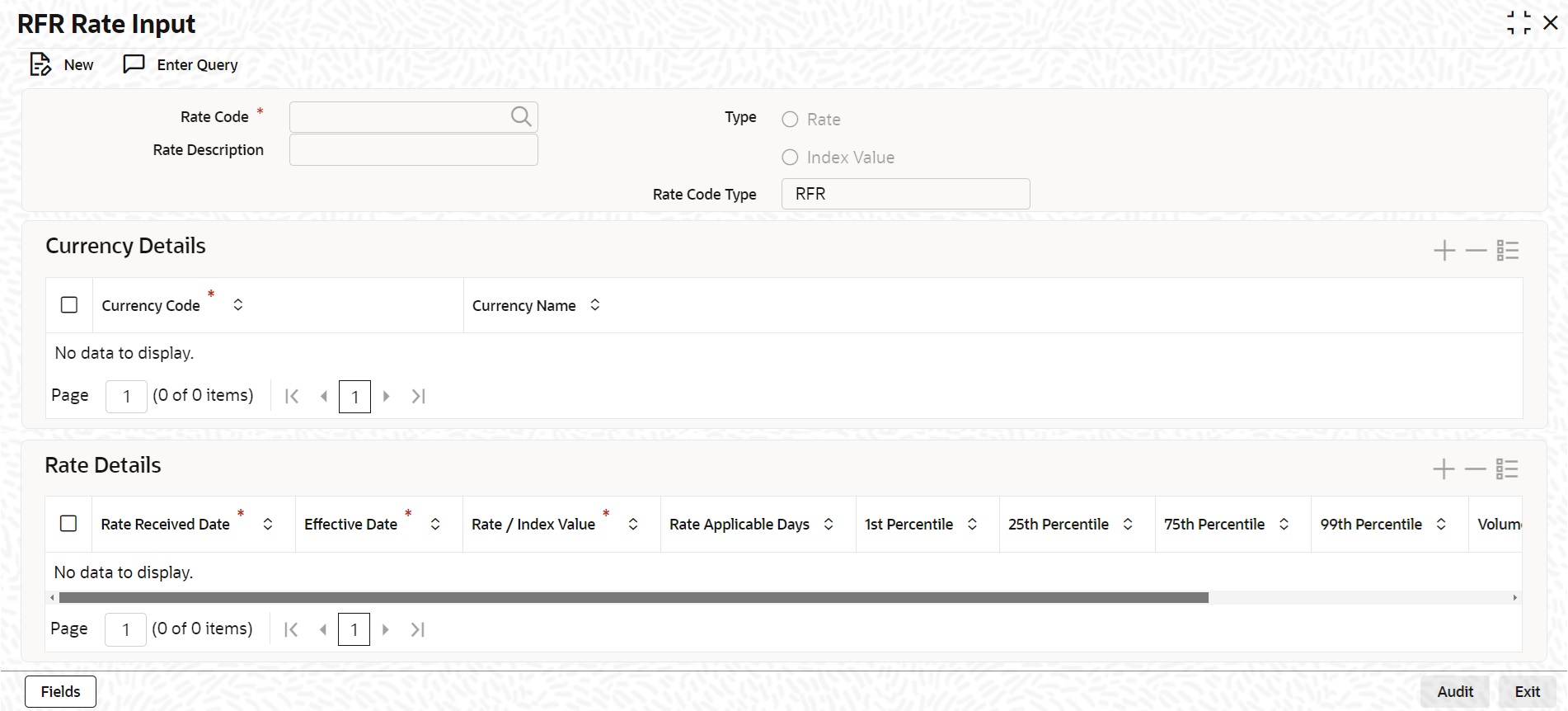Open the Rate Code search lookup
The width and height of the screenshot is (1568, 711).
click(x=521, y=117)
